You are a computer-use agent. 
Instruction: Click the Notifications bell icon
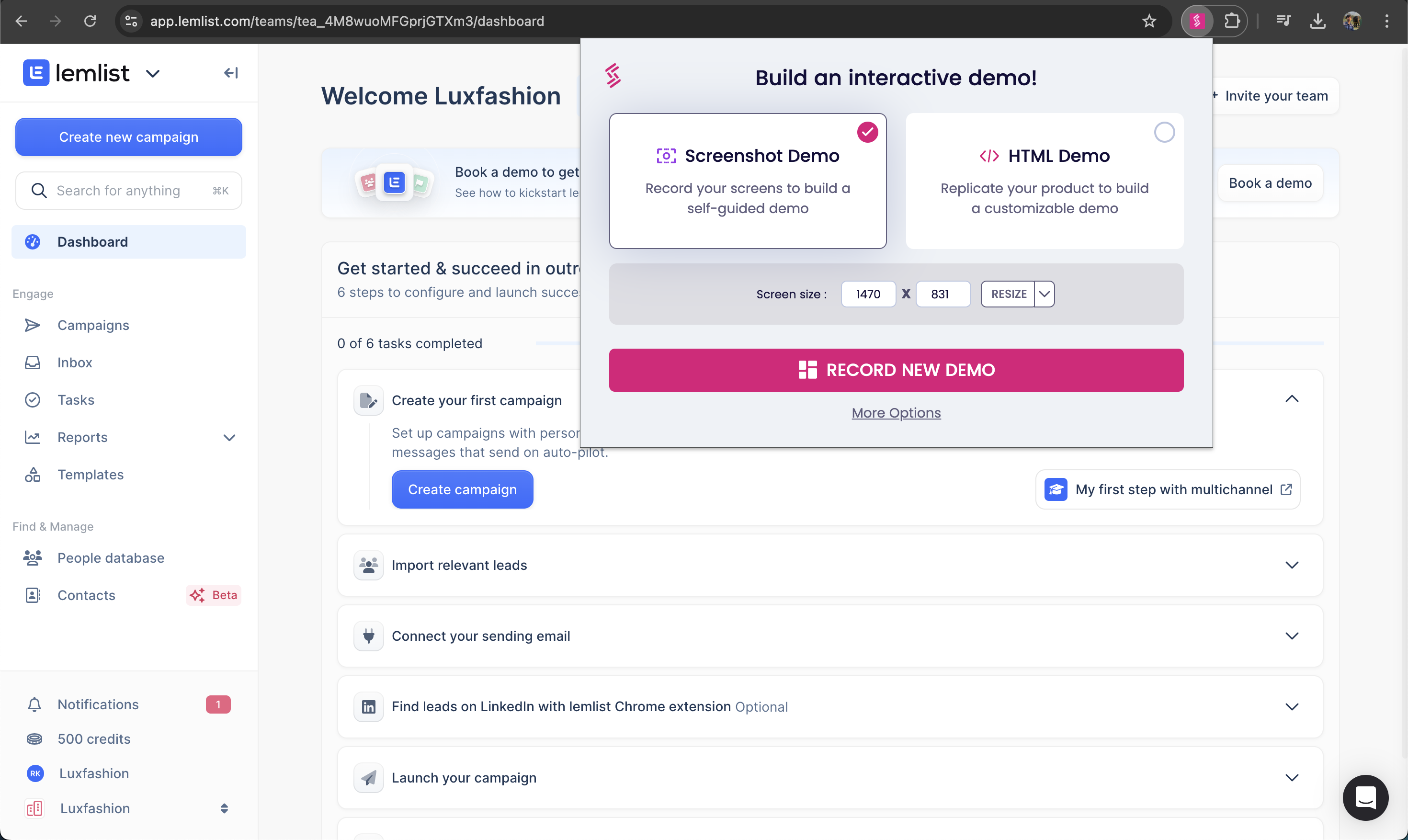[x=34, y=704]
